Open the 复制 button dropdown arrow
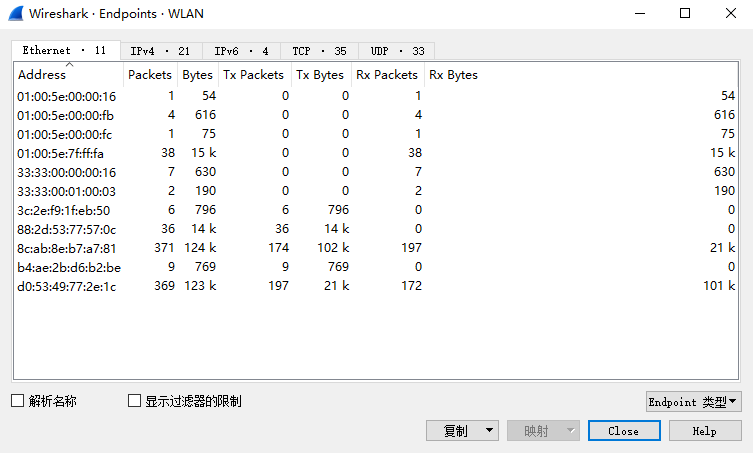753x453 pixels. pos(489,430)
